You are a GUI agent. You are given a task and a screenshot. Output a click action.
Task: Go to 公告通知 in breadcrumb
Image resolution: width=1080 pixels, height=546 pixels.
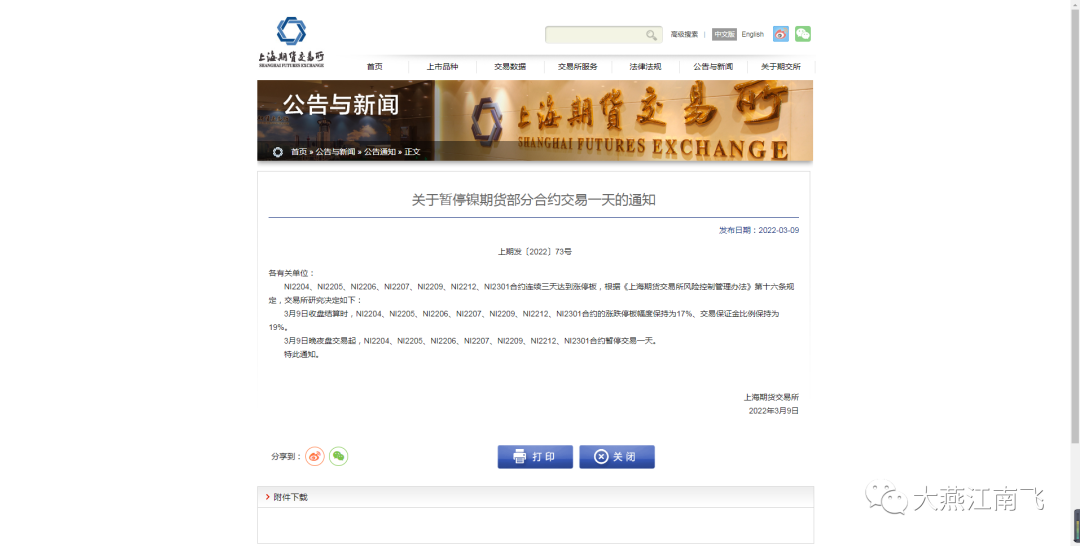tap(380, 152)
